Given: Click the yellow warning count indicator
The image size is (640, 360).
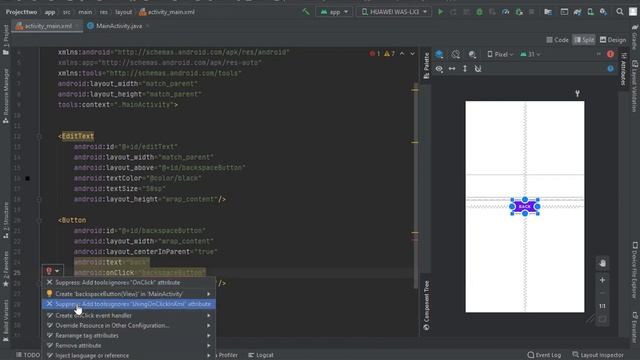Looking at the screenshot, I should coord(389,53).
